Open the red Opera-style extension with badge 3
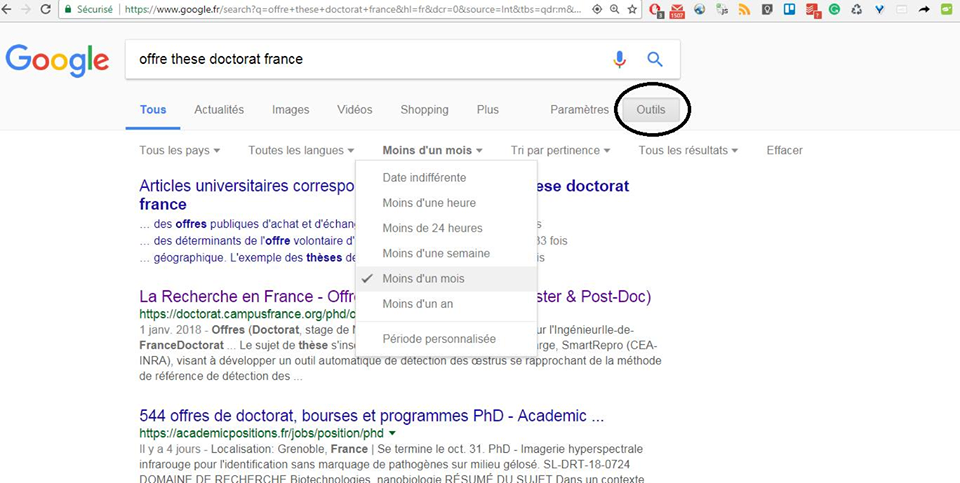The width and height of the screenshot is (960, 483). click(657, 10)
